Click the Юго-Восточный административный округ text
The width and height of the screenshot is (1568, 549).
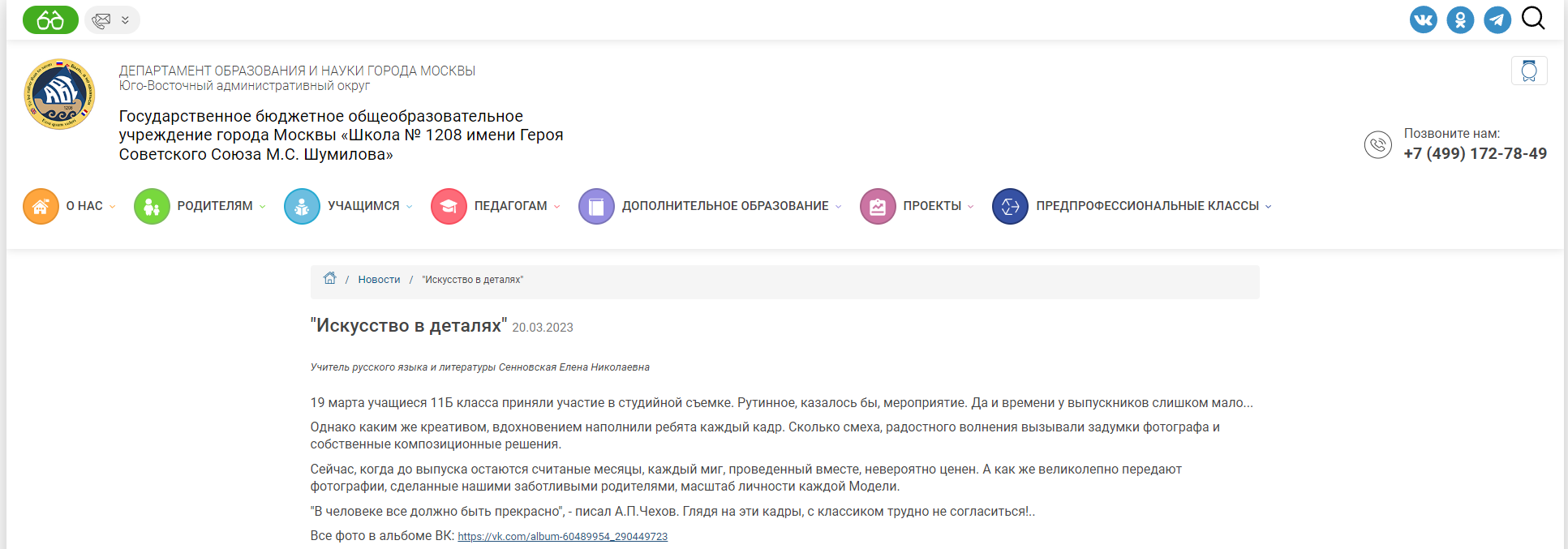244,85
